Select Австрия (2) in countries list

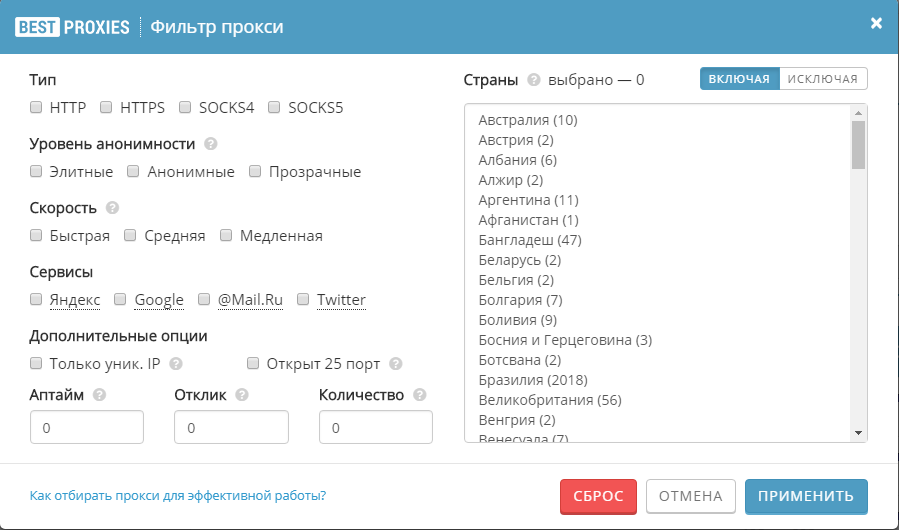[516, 140]
